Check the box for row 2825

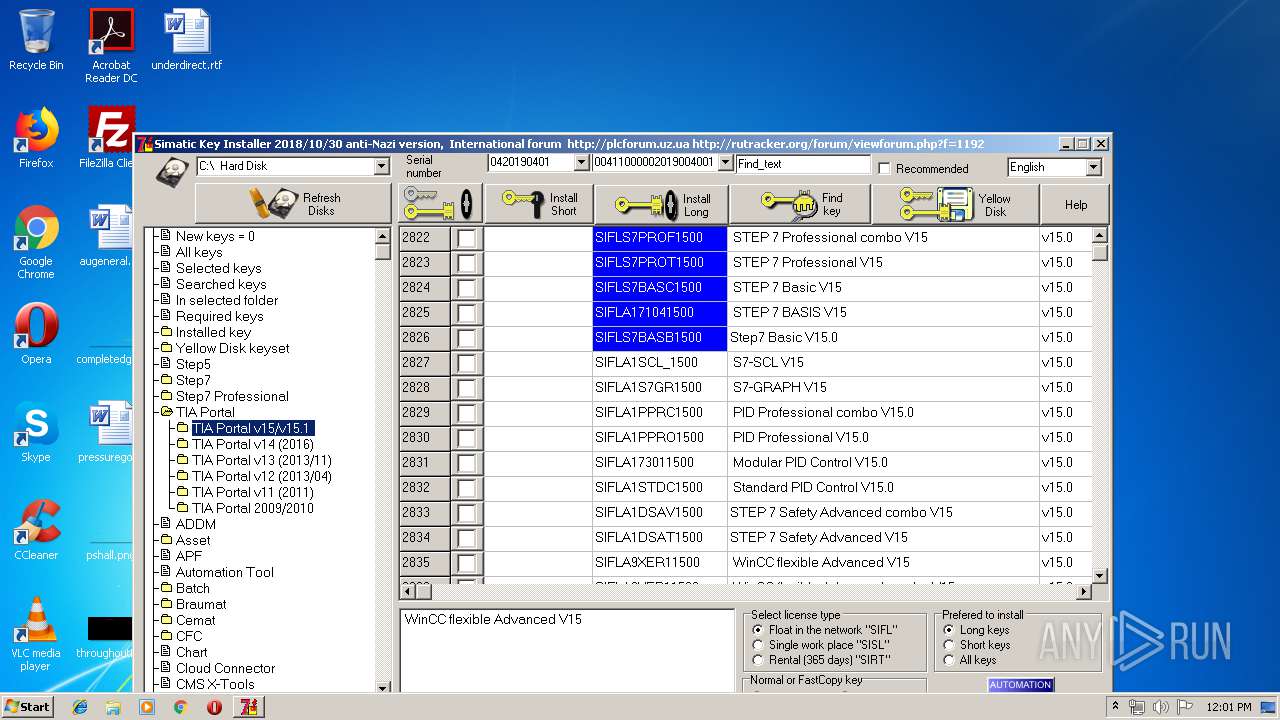coord(467,313)
